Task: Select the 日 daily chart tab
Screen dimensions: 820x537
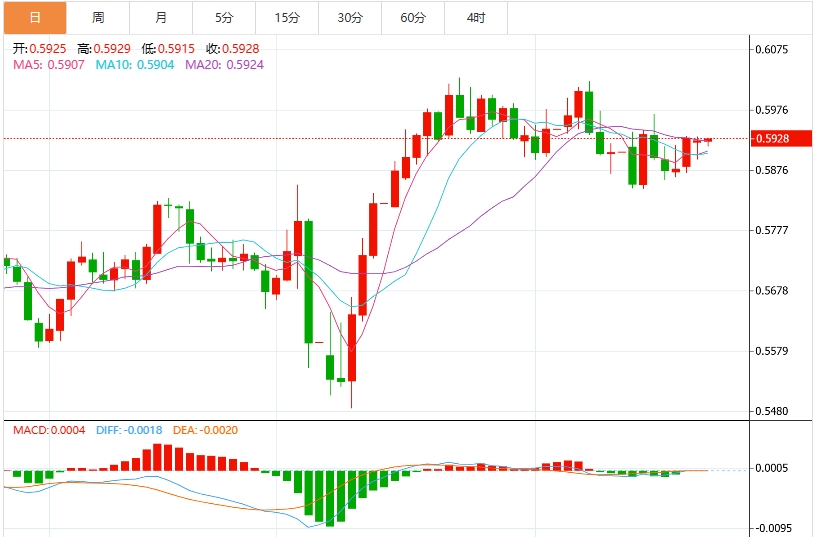Action: click(x=35, y=18)
